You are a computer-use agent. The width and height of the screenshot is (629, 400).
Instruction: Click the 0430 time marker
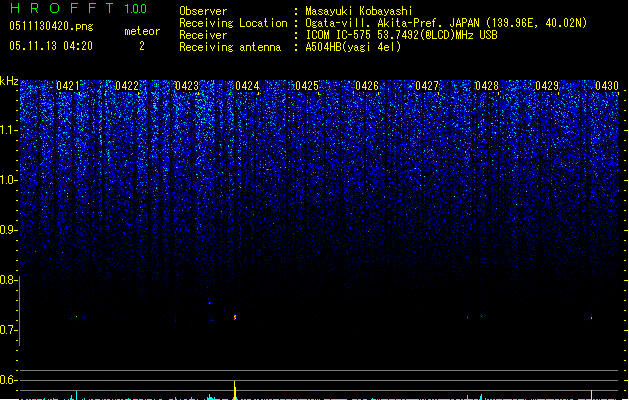[x=607, y=86]
